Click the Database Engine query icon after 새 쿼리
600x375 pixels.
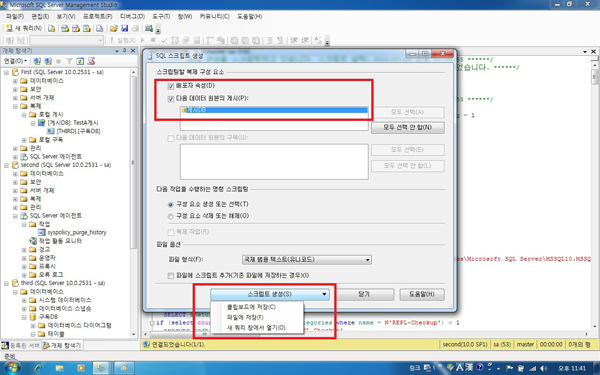[x=51, y=28]
